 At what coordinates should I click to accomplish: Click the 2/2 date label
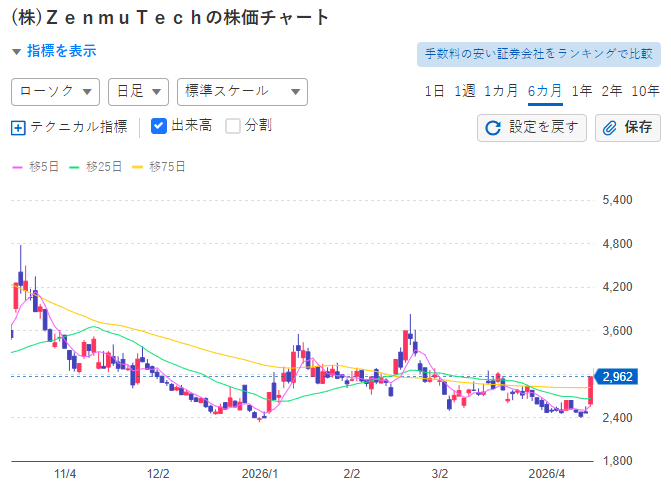[352, 474]
